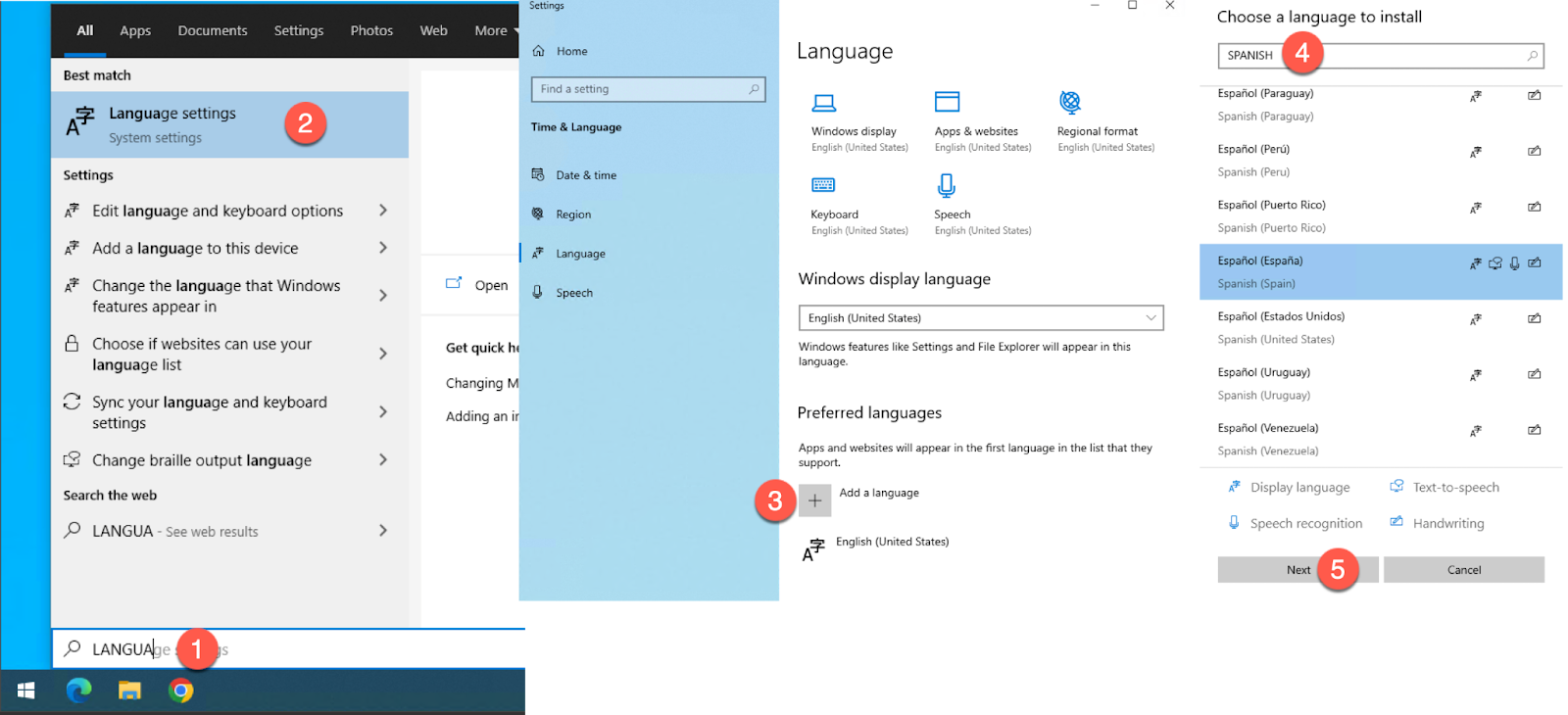1568x715 pixels.
Task: Expand Change braille output language result
Action: coord(382,460)
